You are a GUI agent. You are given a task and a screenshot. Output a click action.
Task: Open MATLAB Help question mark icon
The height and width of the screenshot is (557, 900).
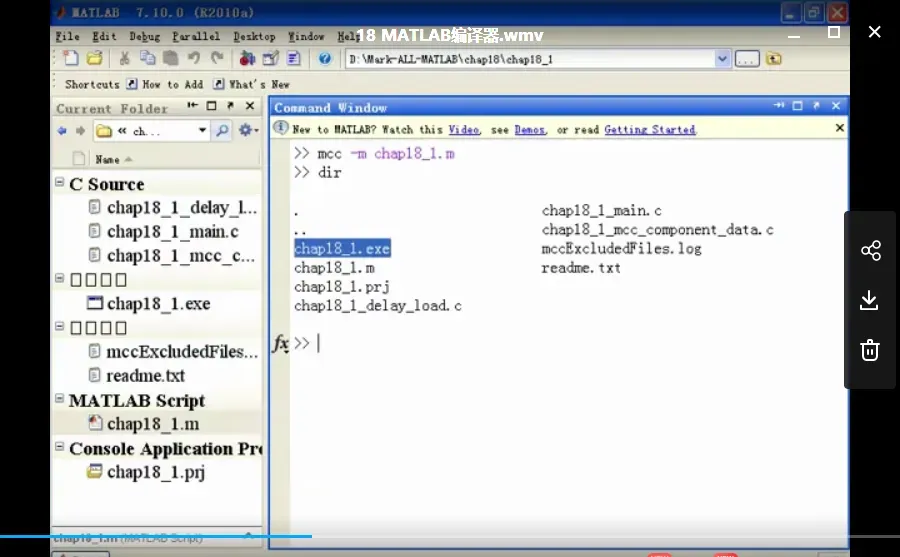coord(325,58)
